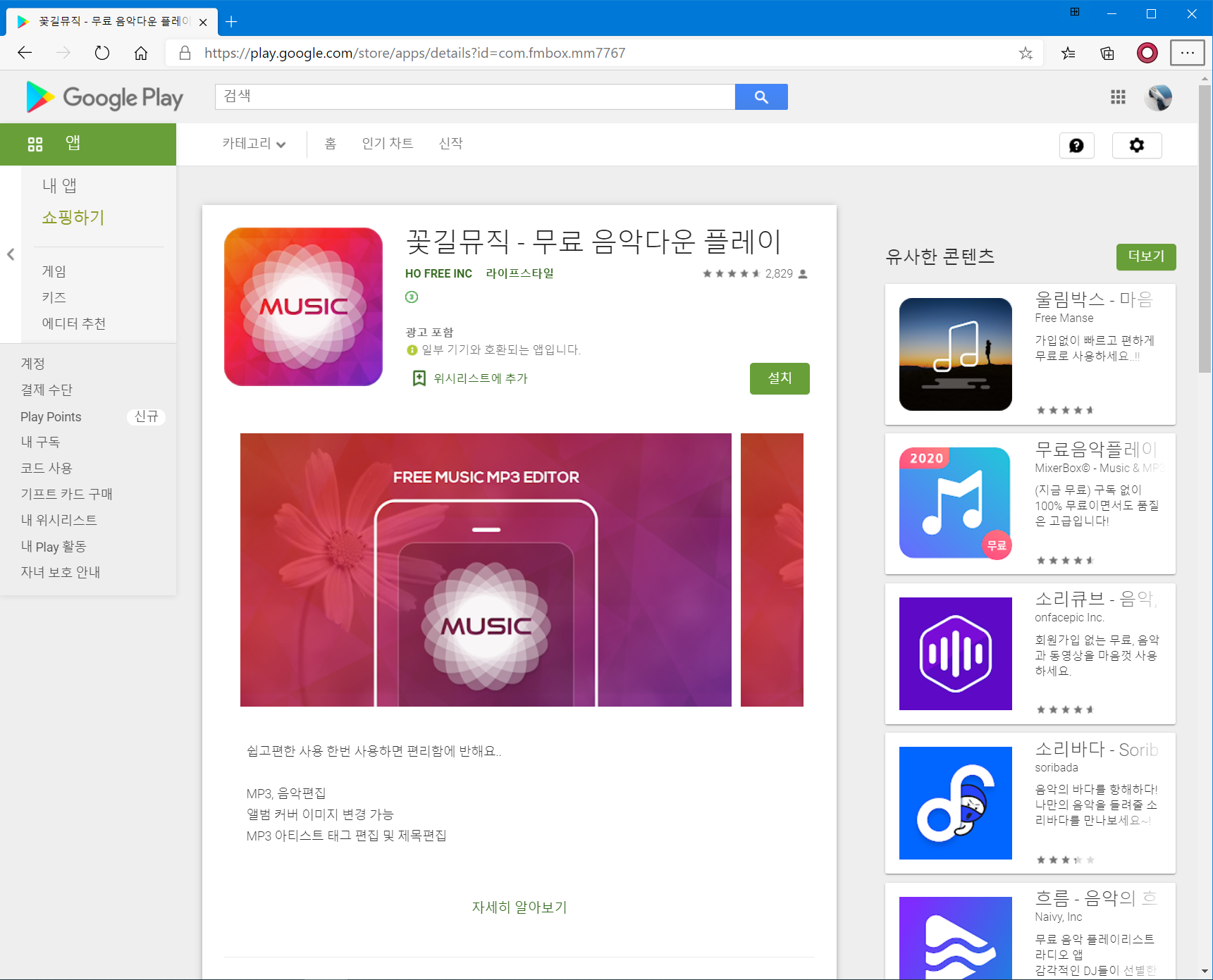Image resolution: width=1213 pixels, height=980 pixels.
Task: Open the 울림박스 app thumbnail
Action: click(x=956, y=354)
